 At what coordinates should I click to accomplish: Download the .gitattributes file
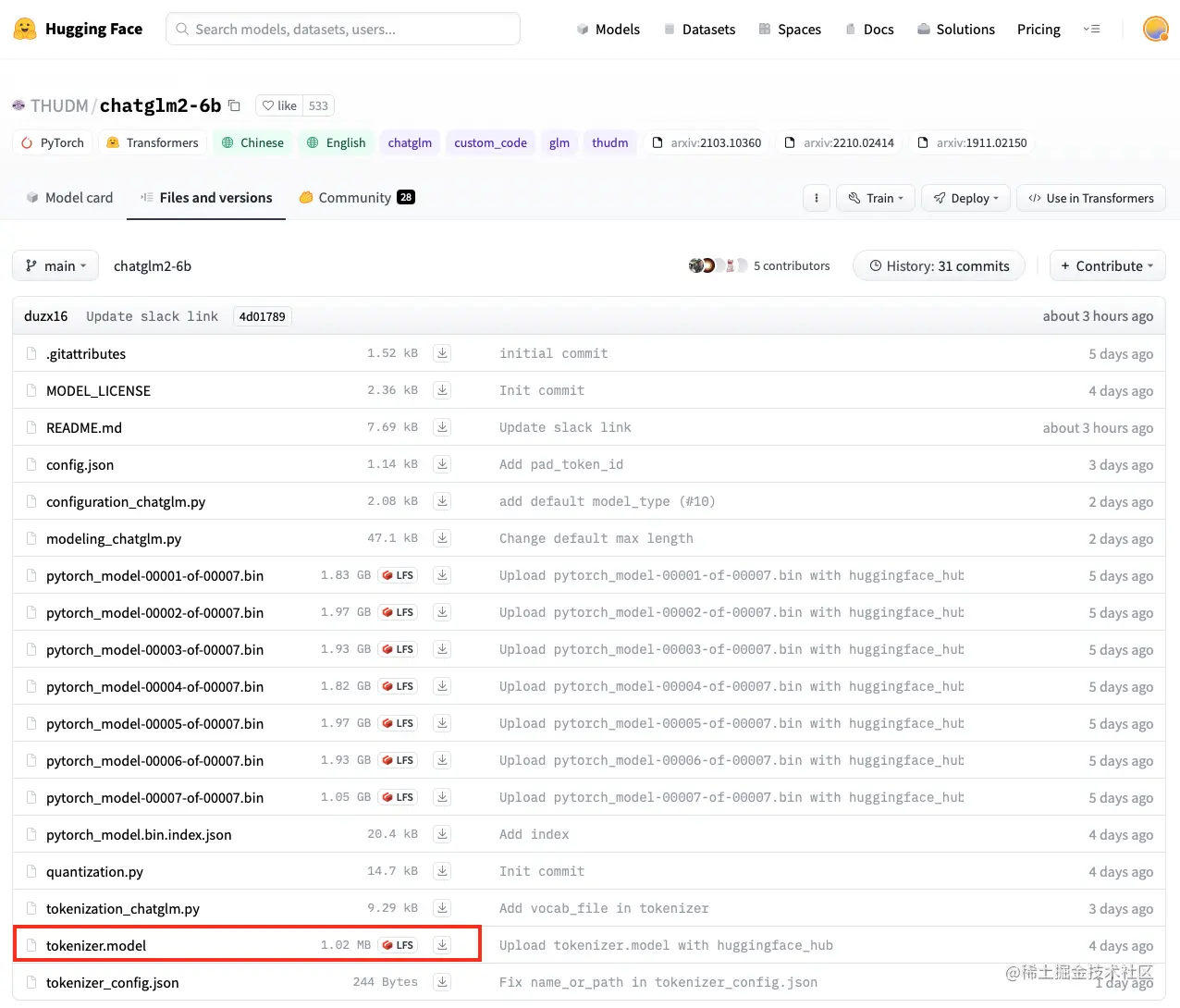click(x=443, y=353)
